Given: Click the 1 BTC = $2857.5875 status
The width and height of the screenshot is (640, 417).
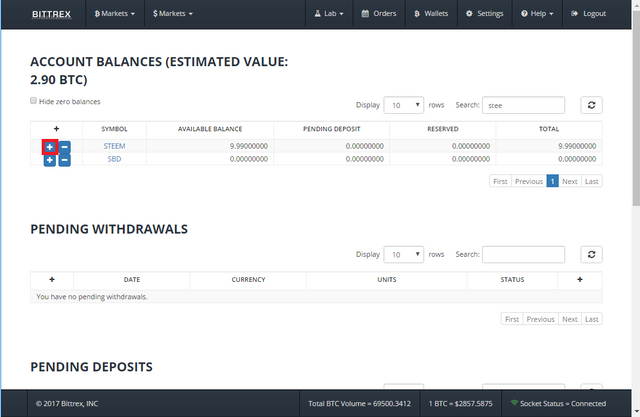Looking at the screenshot, I should tap(460, 404).
